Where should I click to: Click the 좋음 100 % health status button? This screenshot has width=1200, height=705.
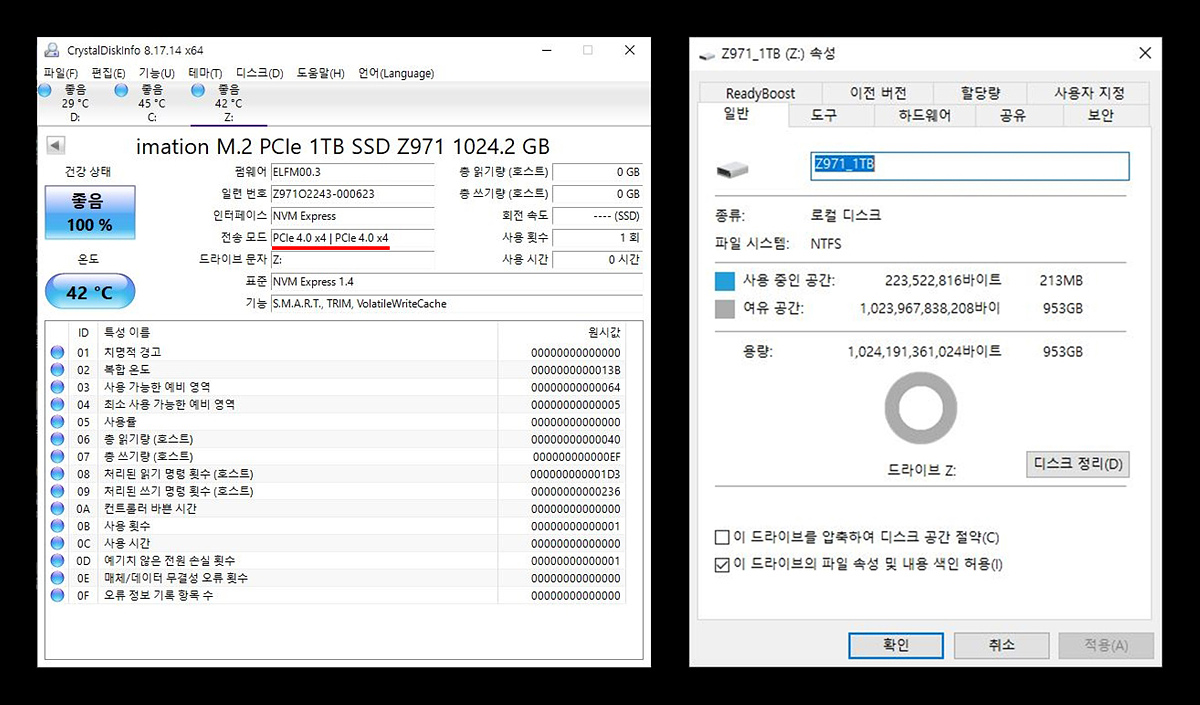tap(90, 212)
